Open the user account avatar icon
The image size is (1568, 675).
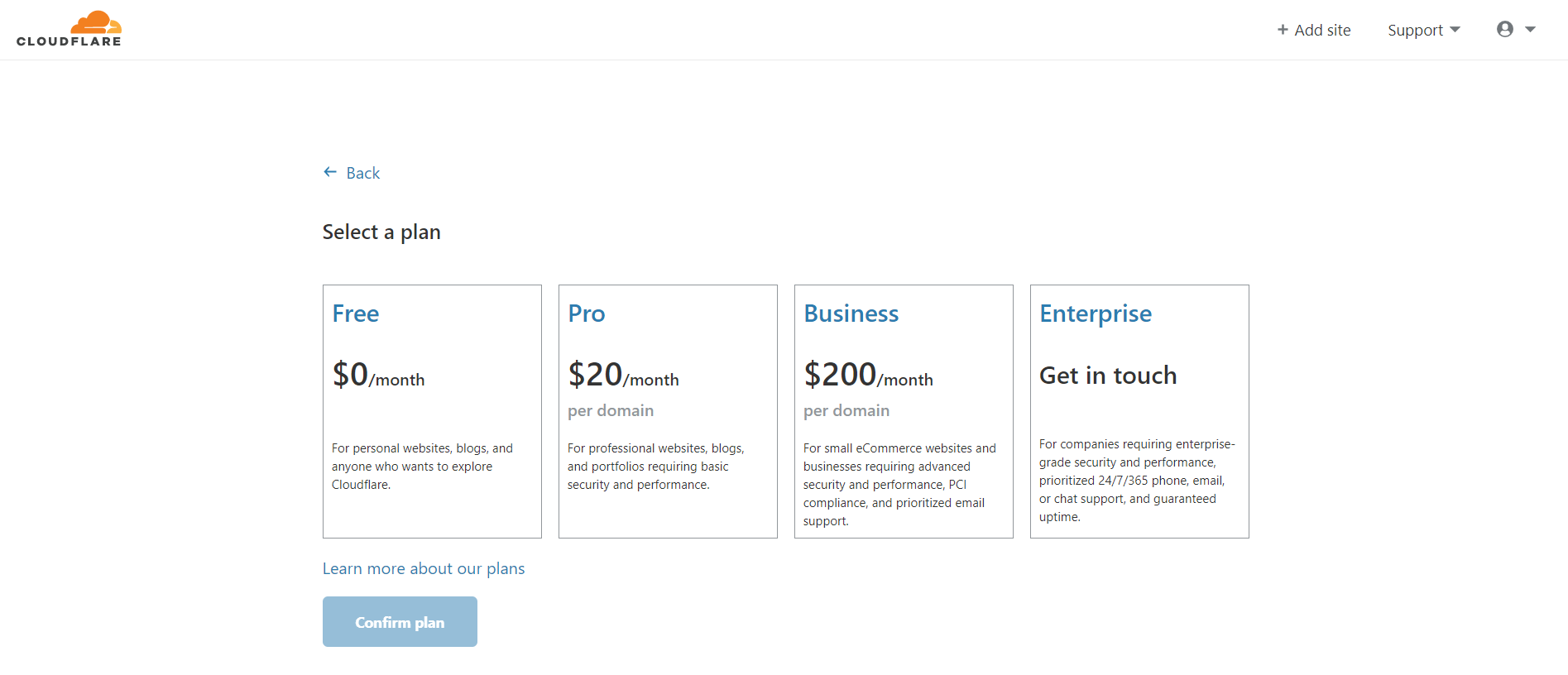coord(1505,29)
